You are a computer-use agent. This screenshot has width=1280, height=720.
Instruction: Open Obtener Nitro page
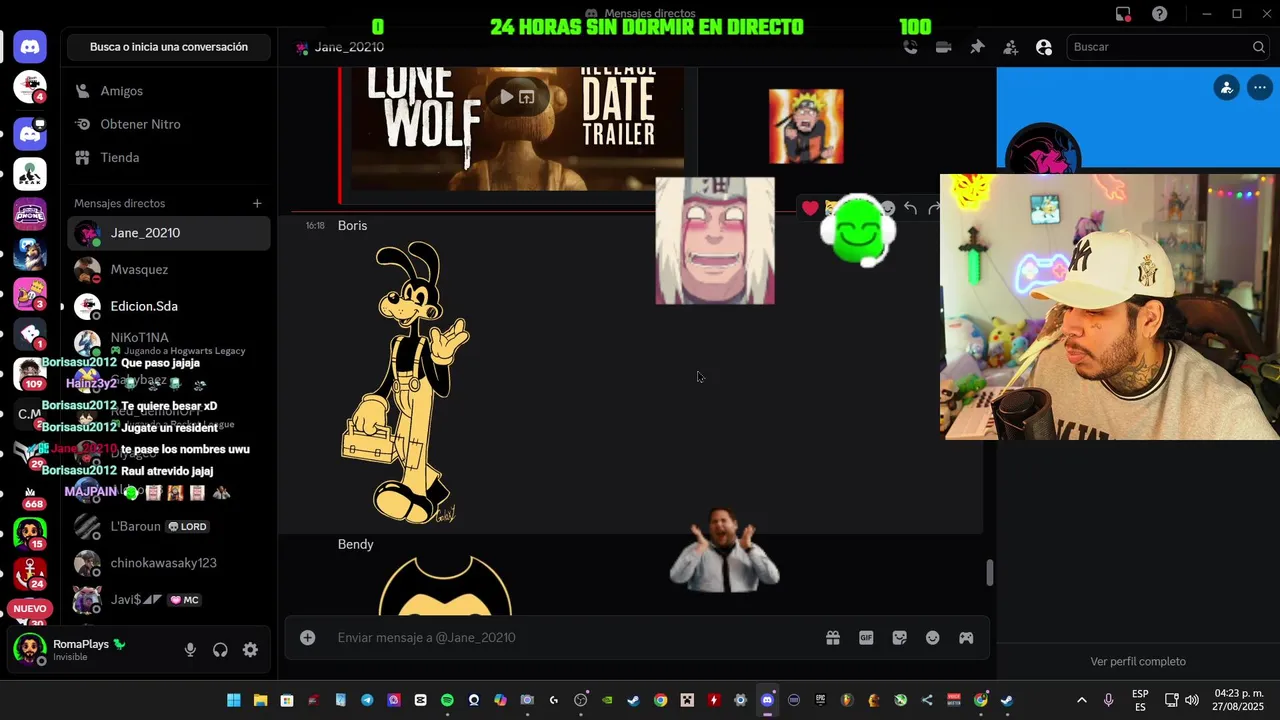tap(169, 124)
